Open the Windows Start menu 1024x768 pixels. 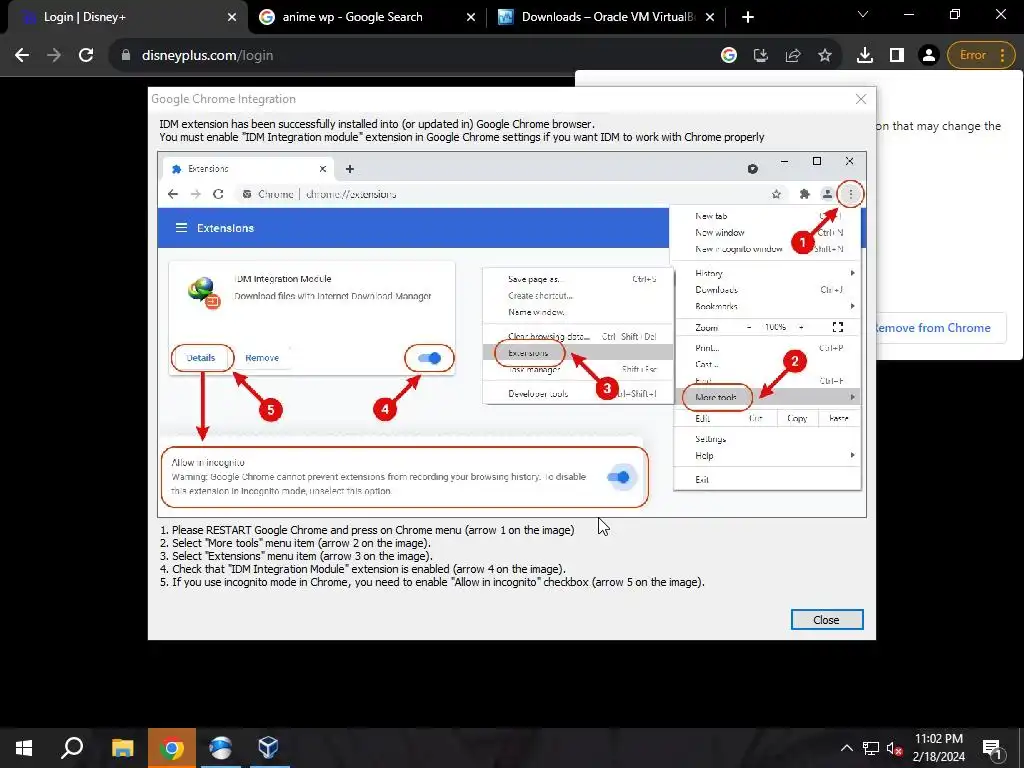[x=24, y=748]
